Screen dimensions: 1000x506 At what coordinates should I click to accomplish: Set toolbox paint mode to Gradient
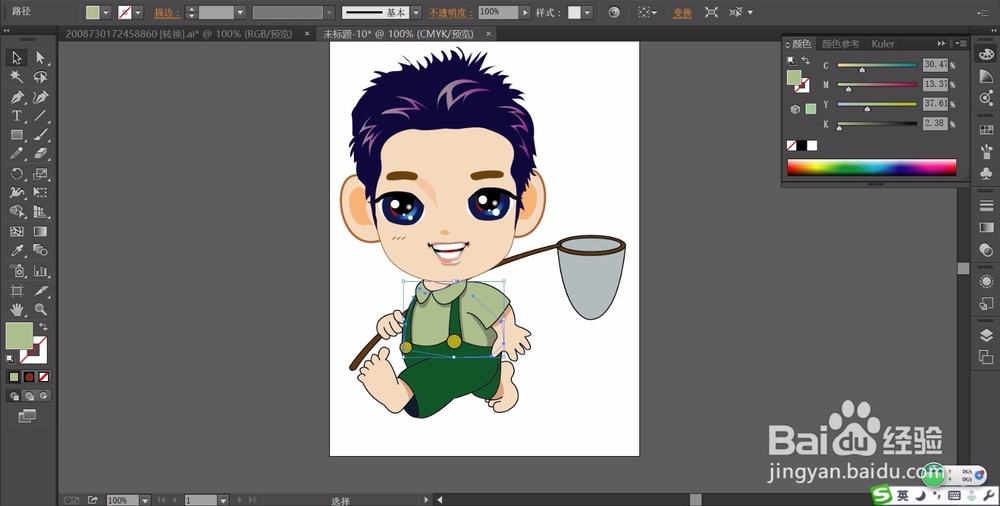coord(29,377)
